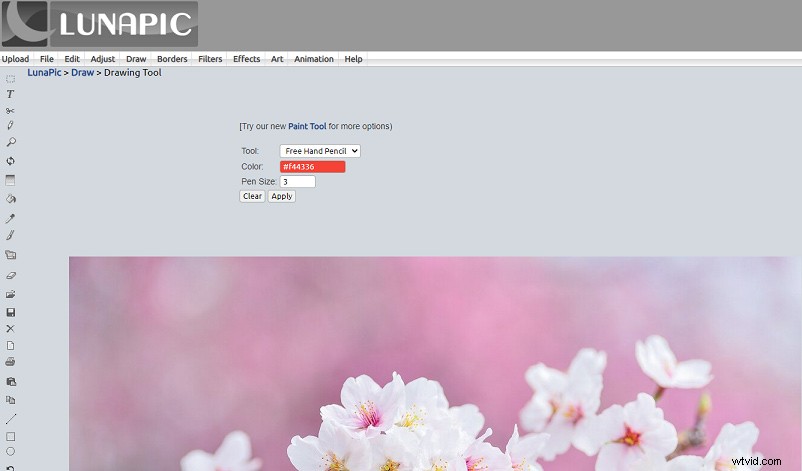This screenshot has height=471, width=802.
Task: Select the paint bucket fill tool
Action: click(x=10, y=199)
